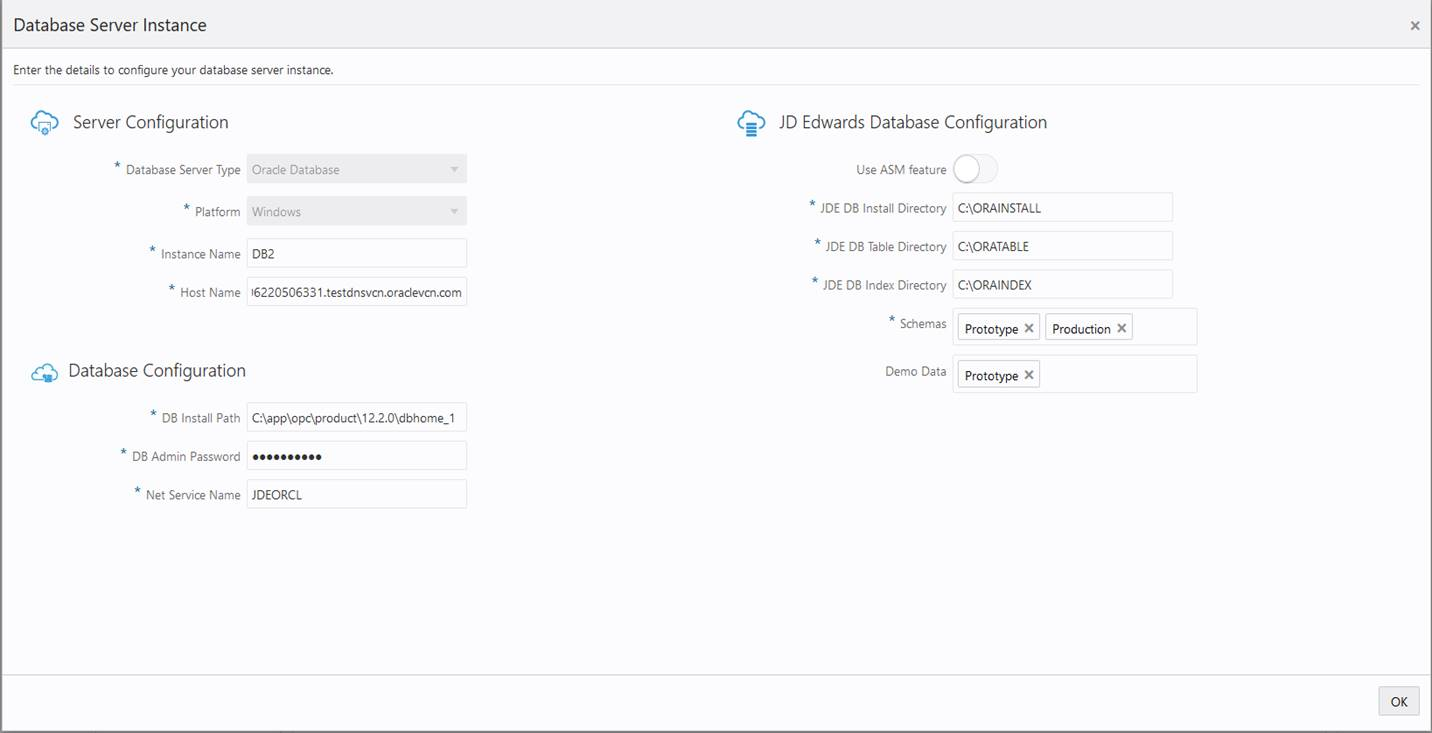Click the close X on the dialog
This screenshot has width=1432, height=733.
pyautogui.click(x=1415, y=25)
